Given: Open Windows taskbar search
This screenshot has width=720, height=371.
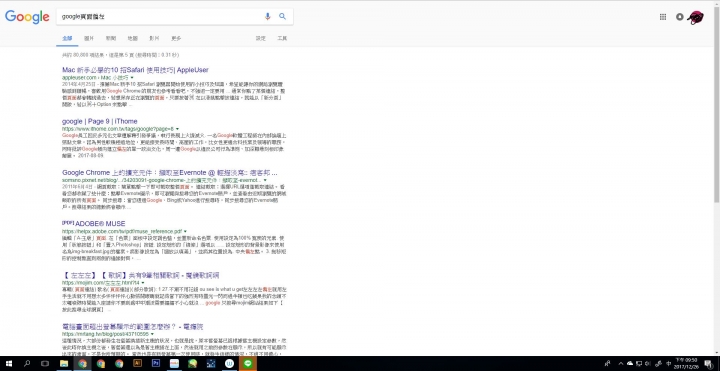Looking at the screenshot, I should click(x=27, y=364).
